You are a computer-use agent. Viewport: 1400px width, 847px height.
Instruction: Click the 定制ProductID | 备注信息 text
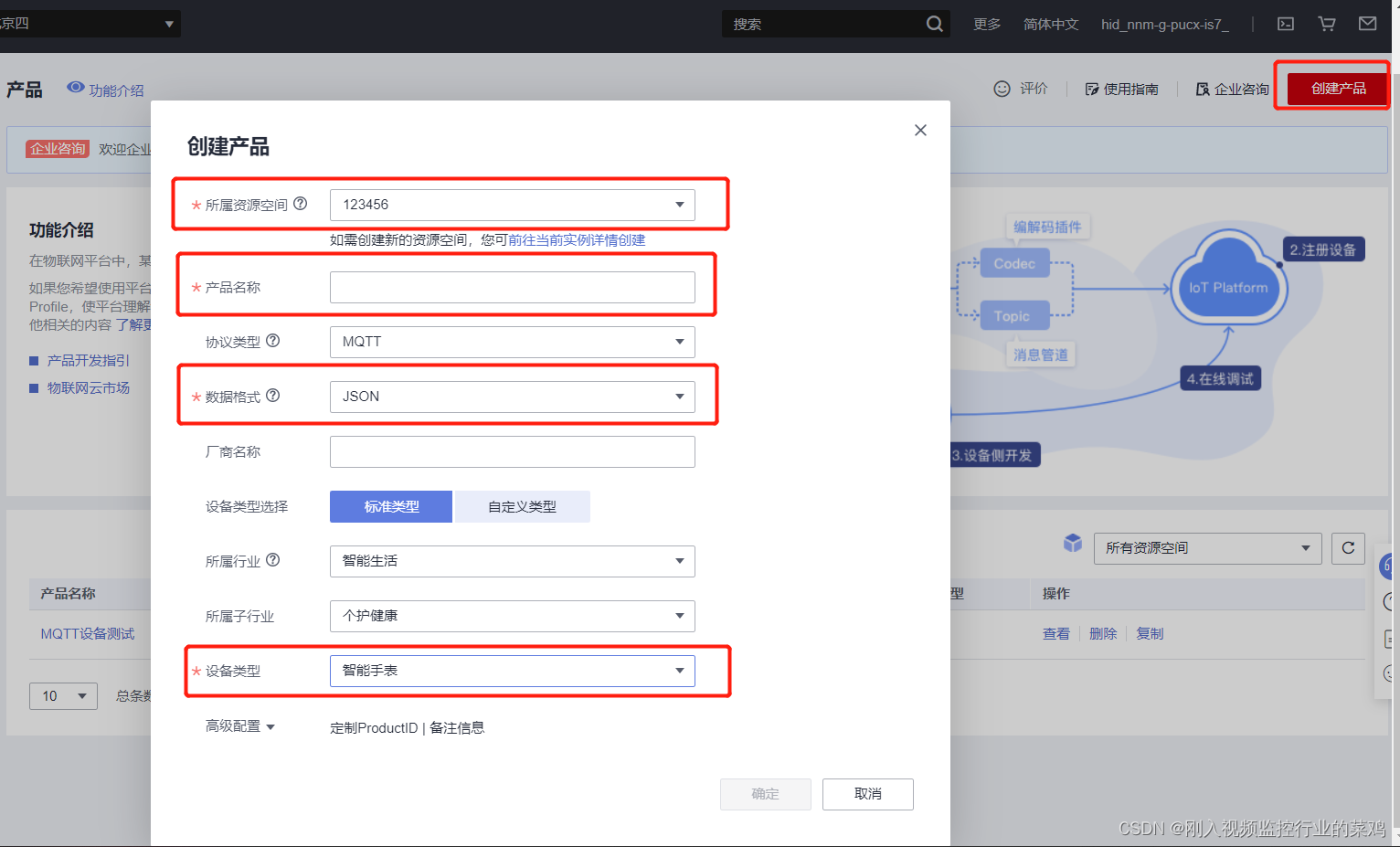[x=407, y=728]
